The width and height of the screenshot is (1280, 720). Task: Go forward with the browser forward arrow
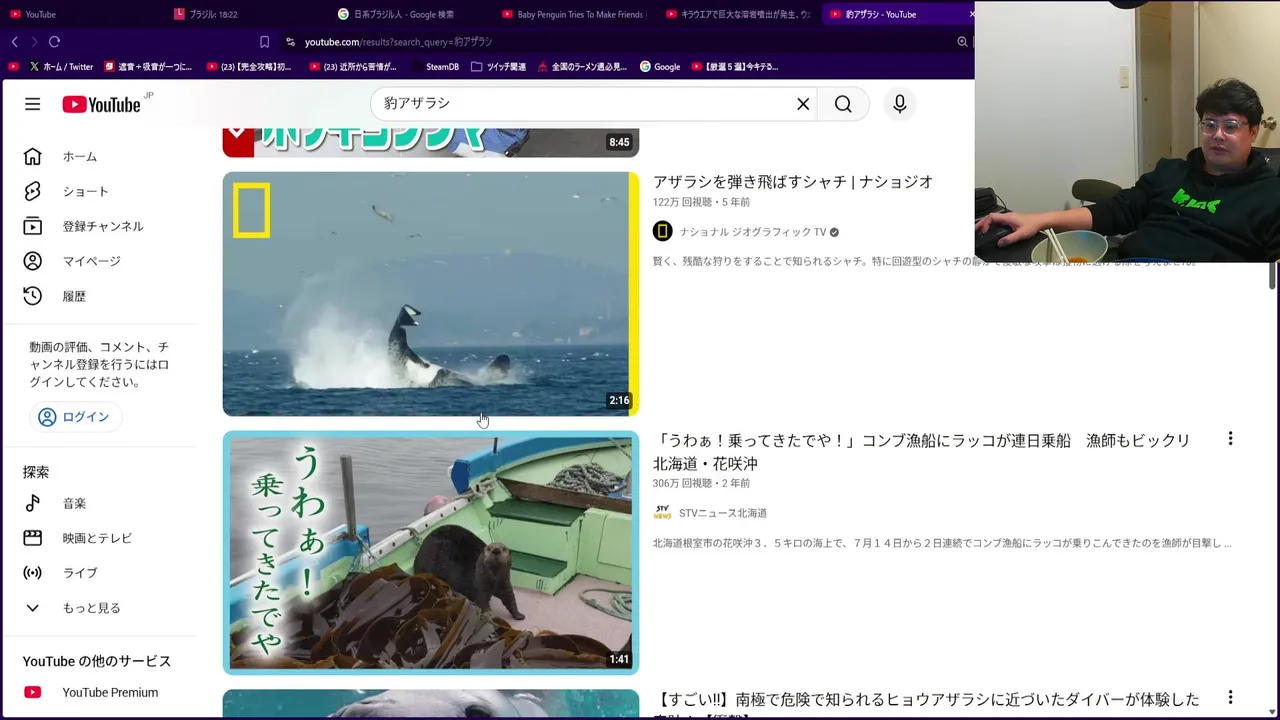pos(33,42)
